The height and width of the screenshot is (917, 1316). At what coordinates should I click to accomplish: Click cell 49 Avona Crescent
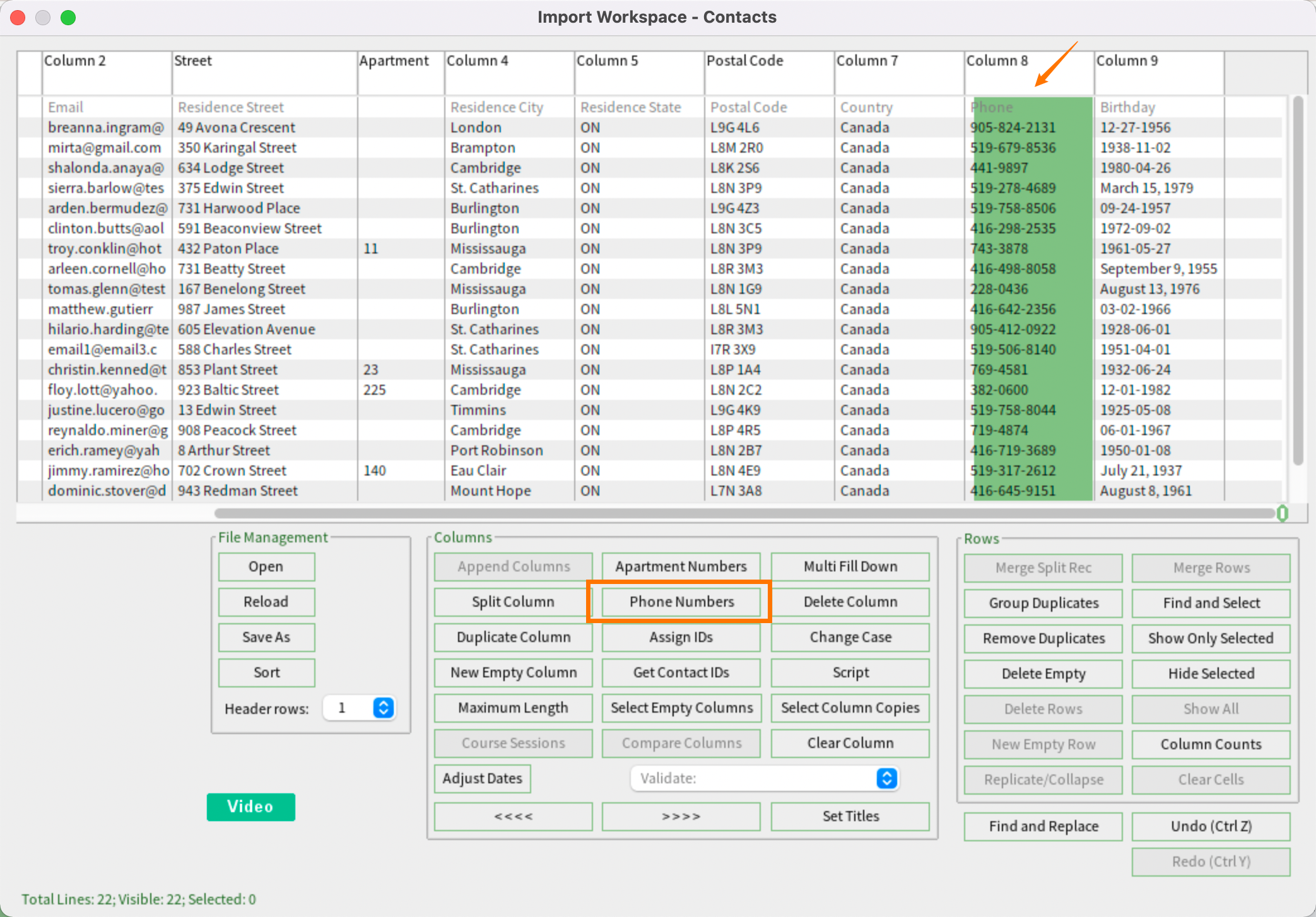point(264,127)
